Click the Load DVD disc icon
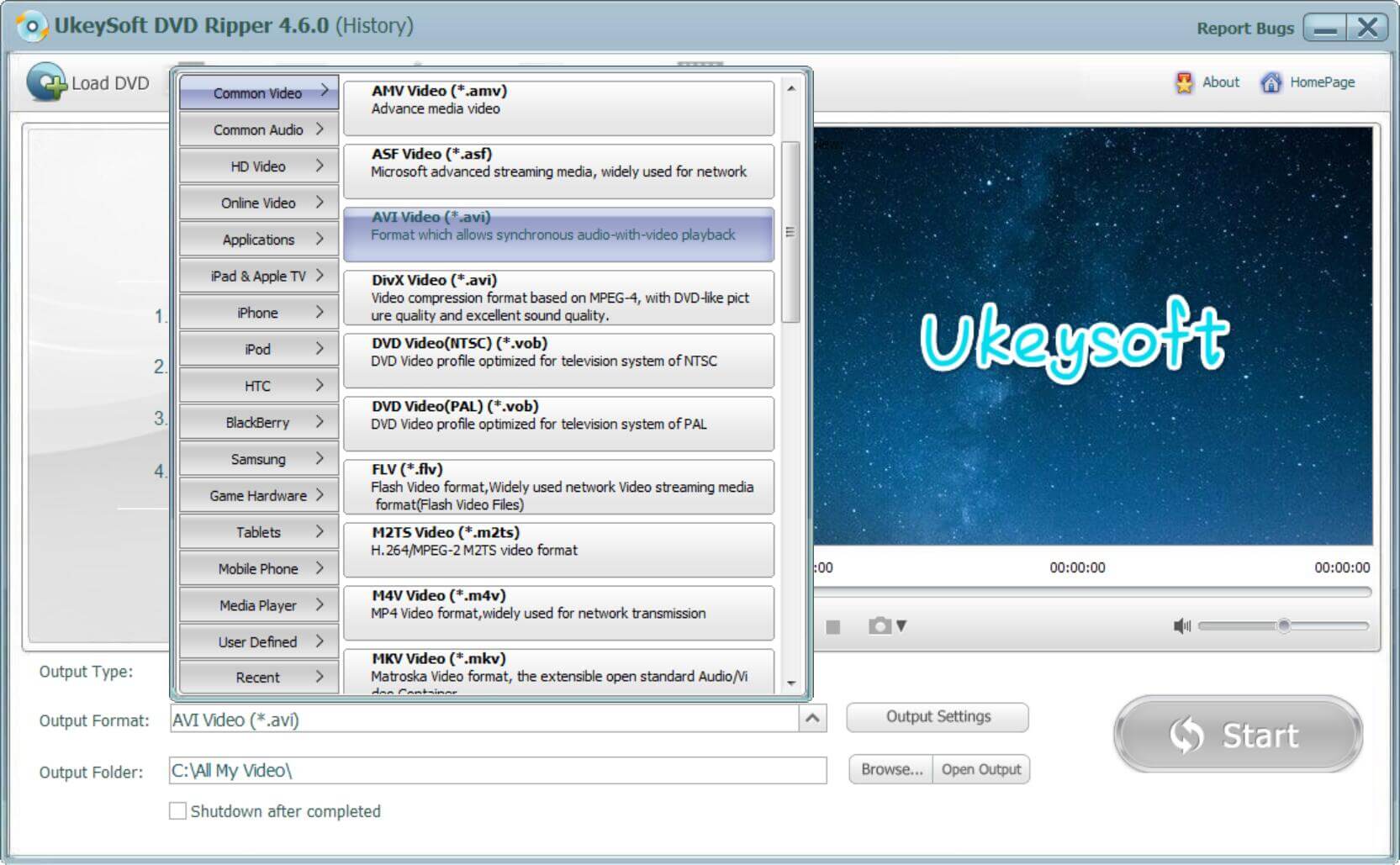This screenshot has width=1400, height=865. tap(46, 82)
